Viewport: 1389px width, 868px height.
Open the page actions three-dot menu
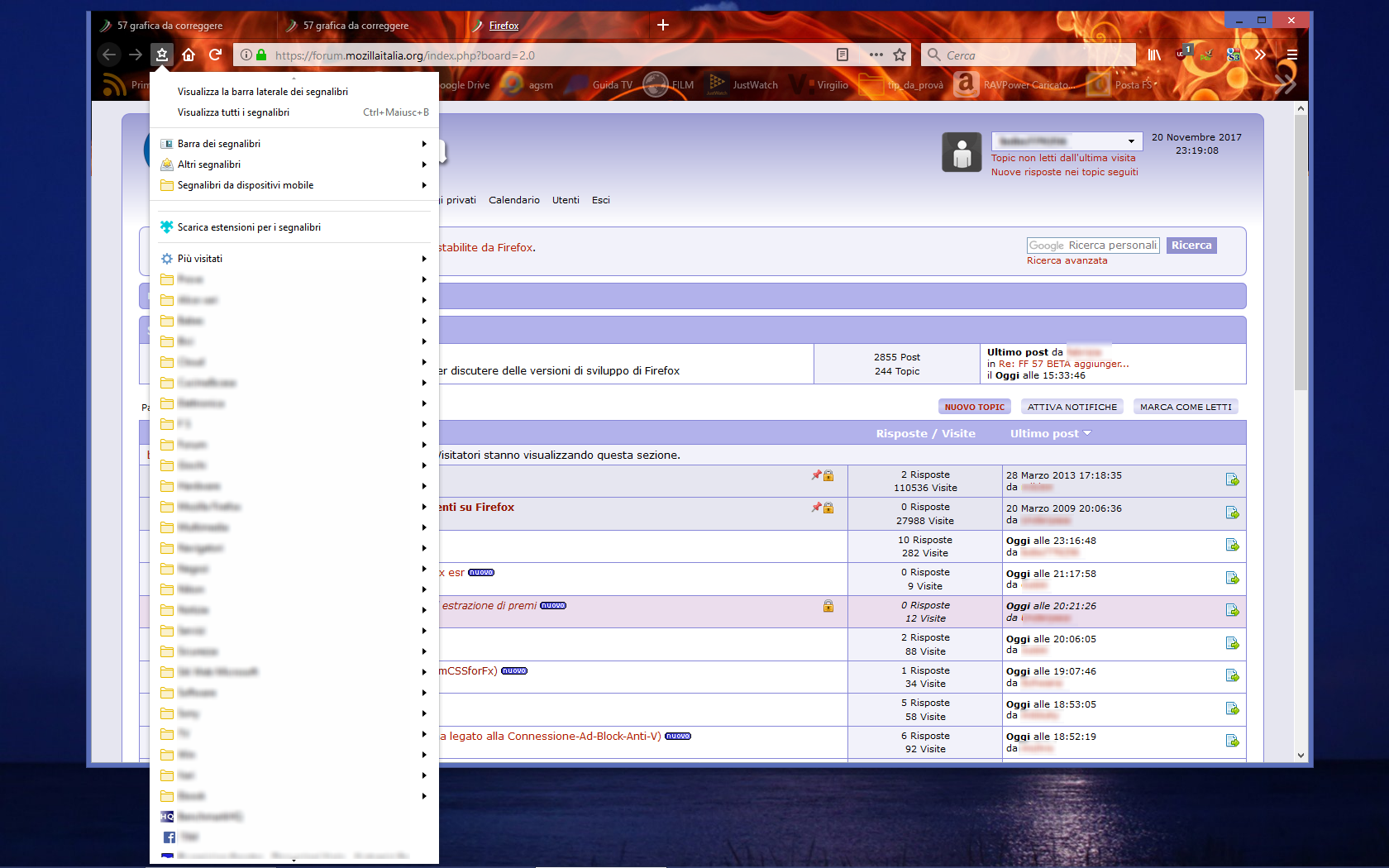click(x=876, y=55)
